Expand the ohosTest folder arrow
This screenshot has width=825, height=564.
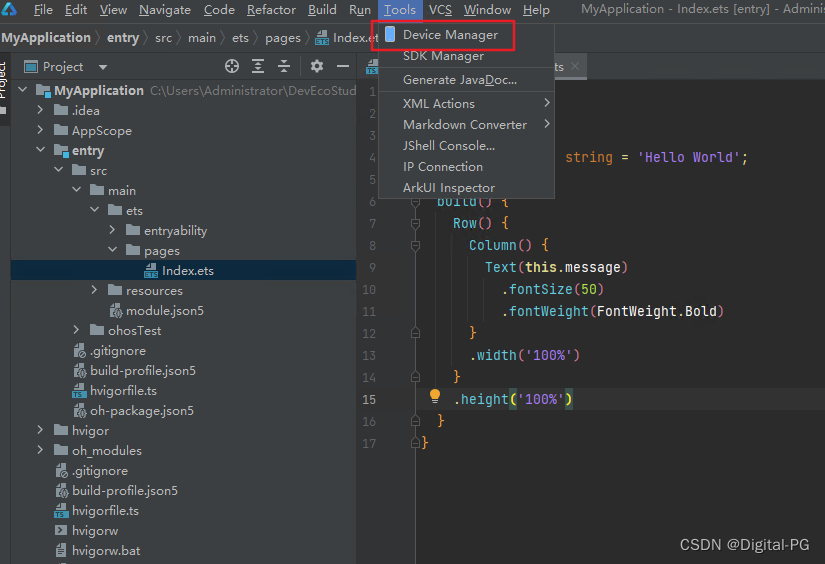(76, 330)
